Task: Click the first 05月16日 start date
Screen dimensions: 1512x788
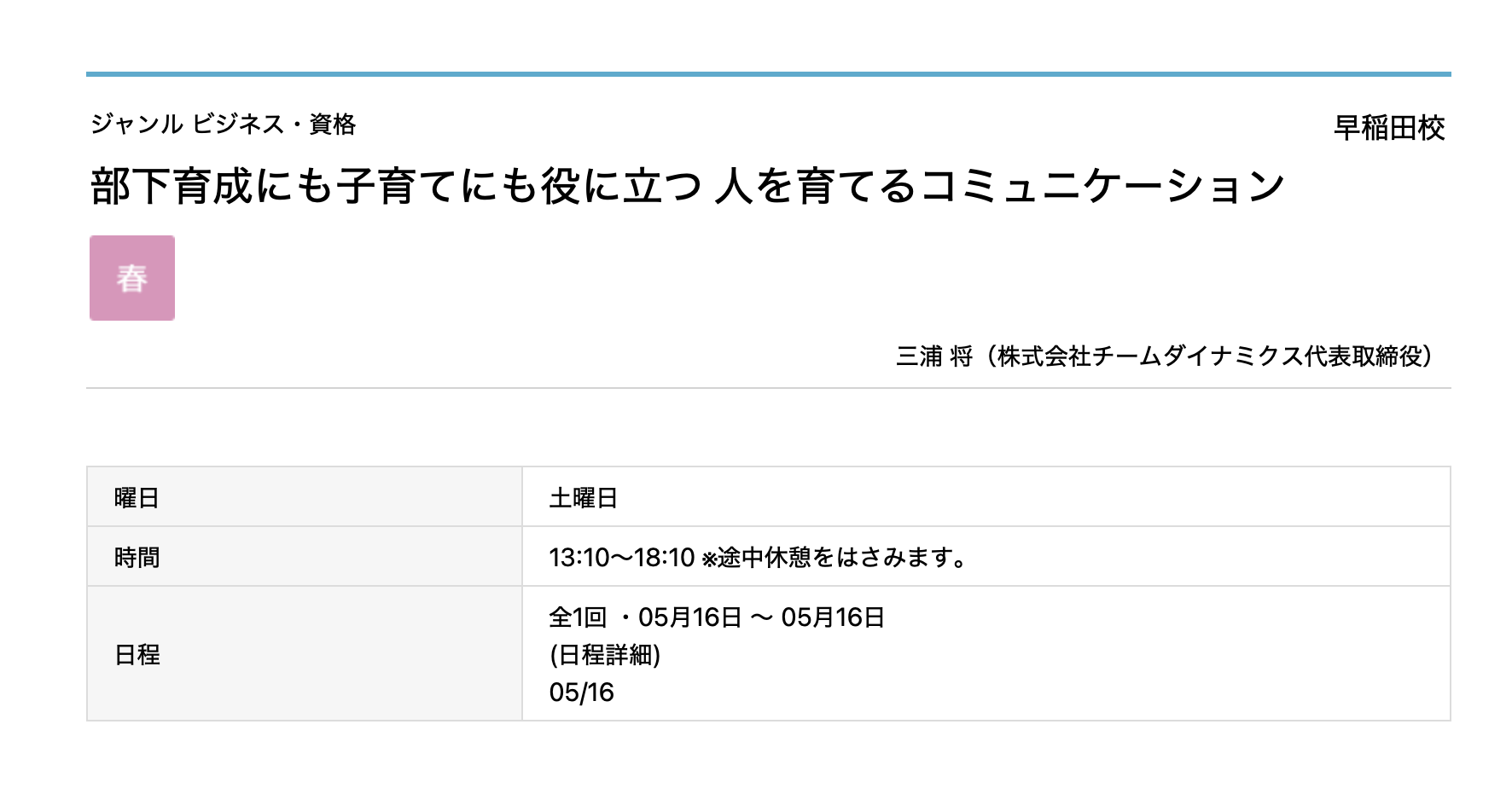Action: coord(689,617)
